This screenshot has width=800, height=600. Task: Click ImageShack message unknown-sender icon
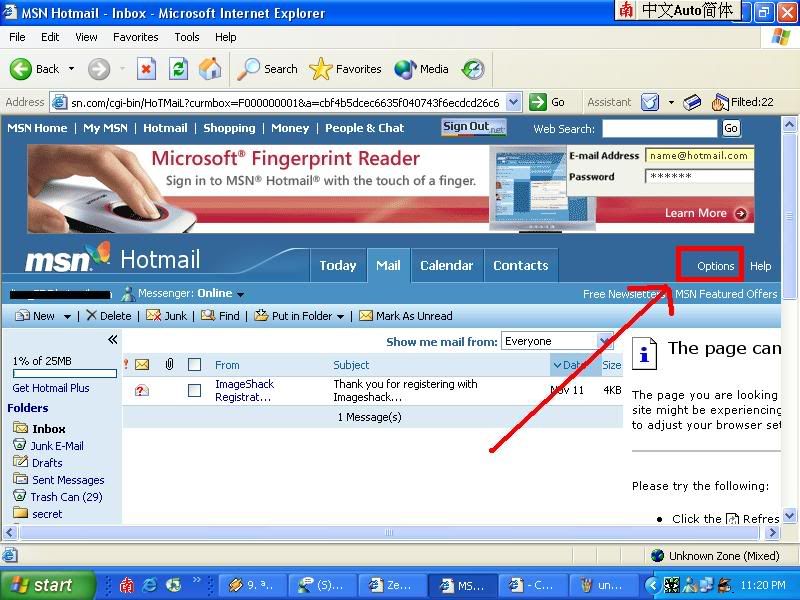pyautogui.click(x=141, y=390)
